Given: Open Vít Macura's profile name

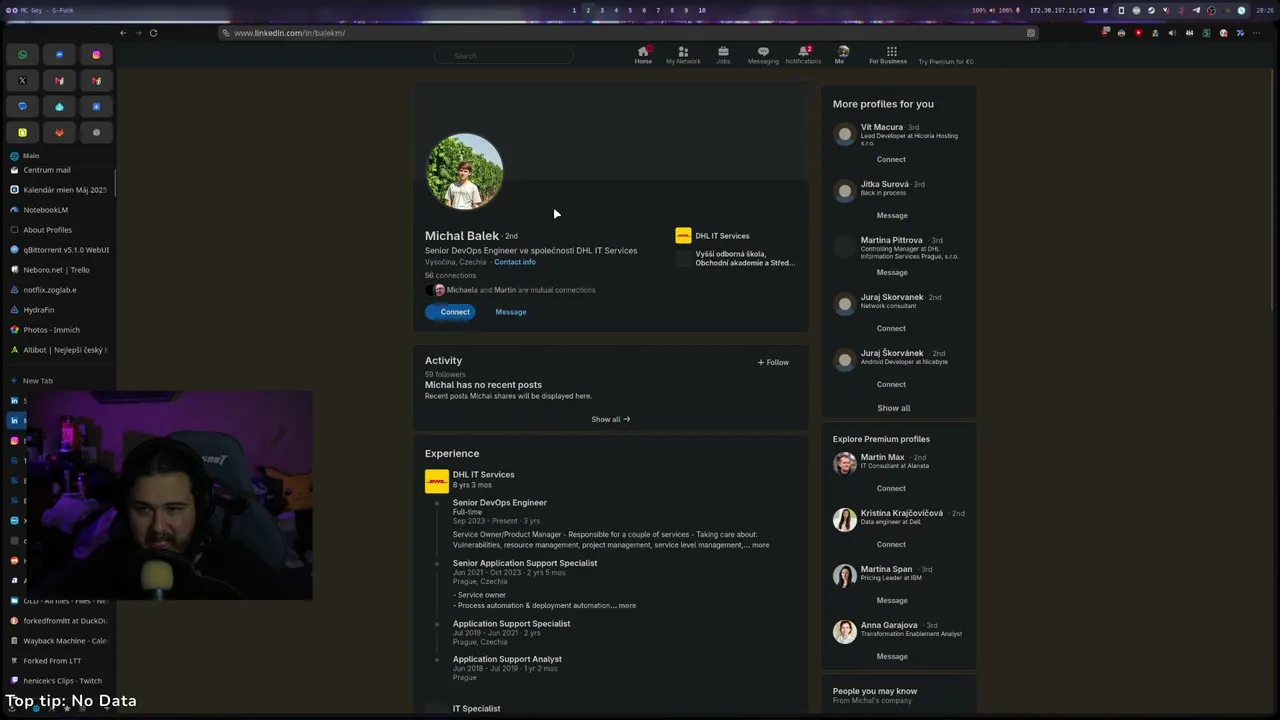Looking at the screenshot, I should coord(882,127).
